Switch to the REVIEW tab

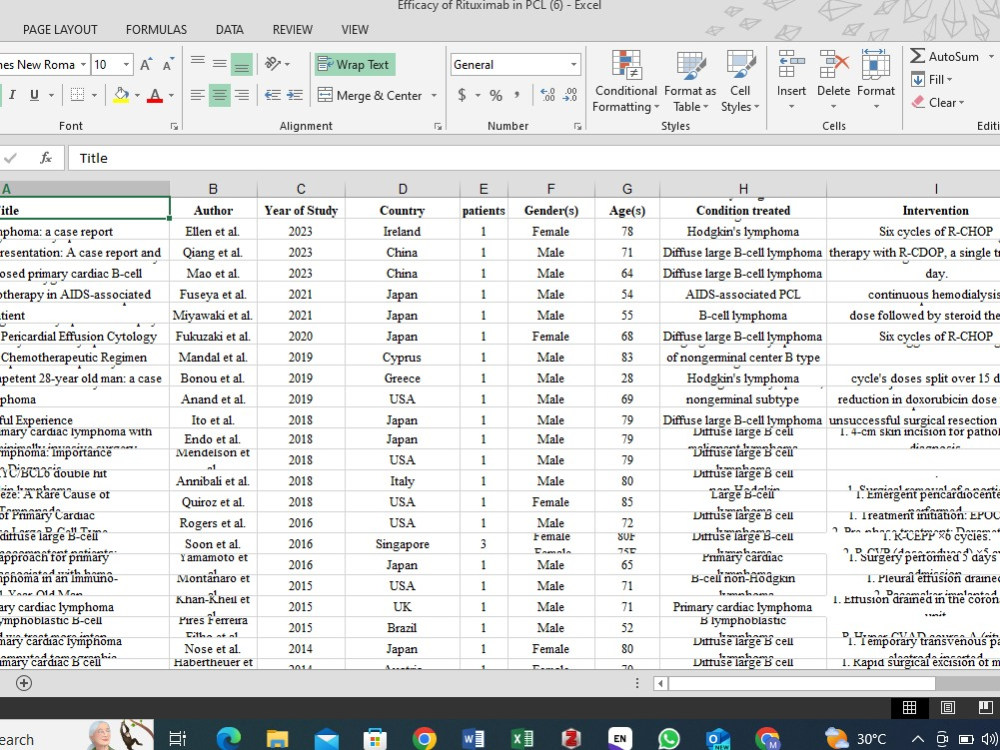pyautogui.click(x=292, y=29)
